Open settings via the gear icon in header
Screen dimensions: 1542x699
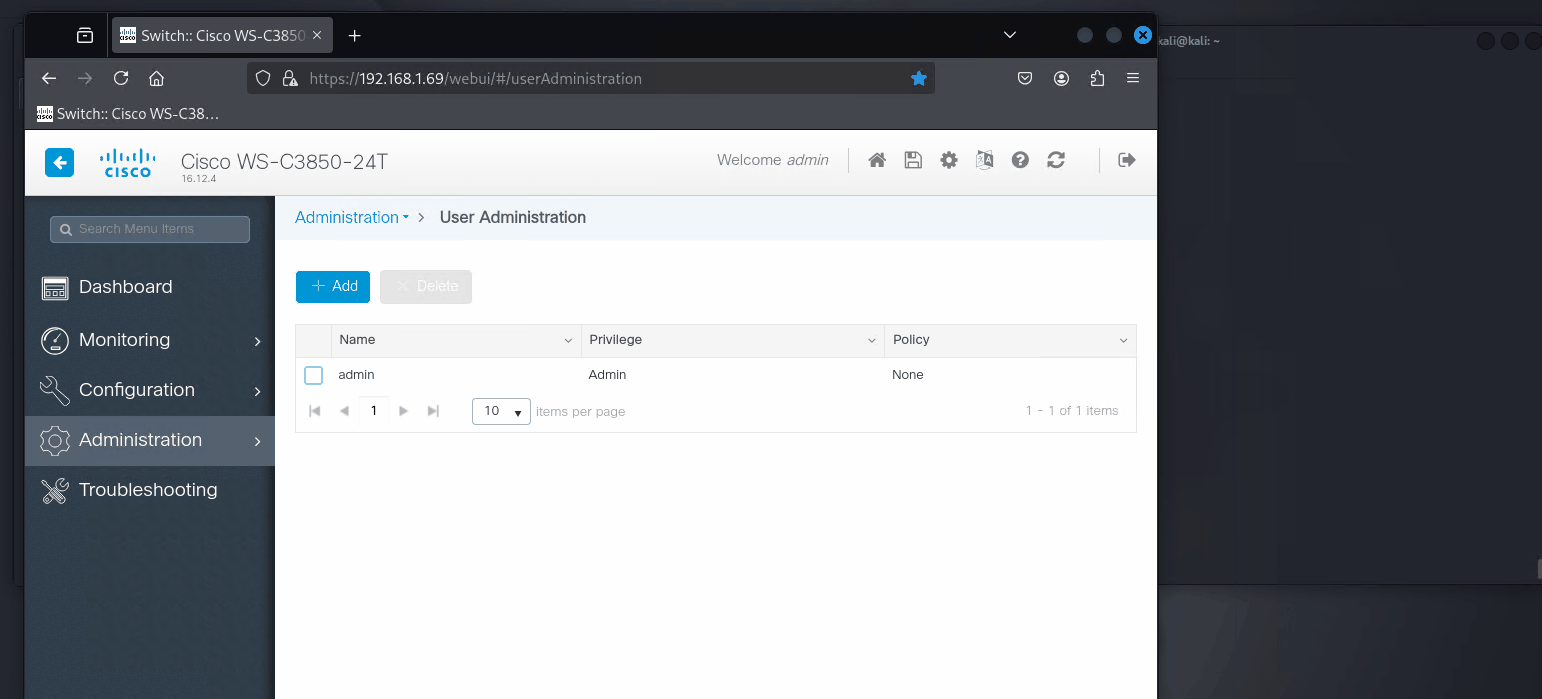[949, 160]
